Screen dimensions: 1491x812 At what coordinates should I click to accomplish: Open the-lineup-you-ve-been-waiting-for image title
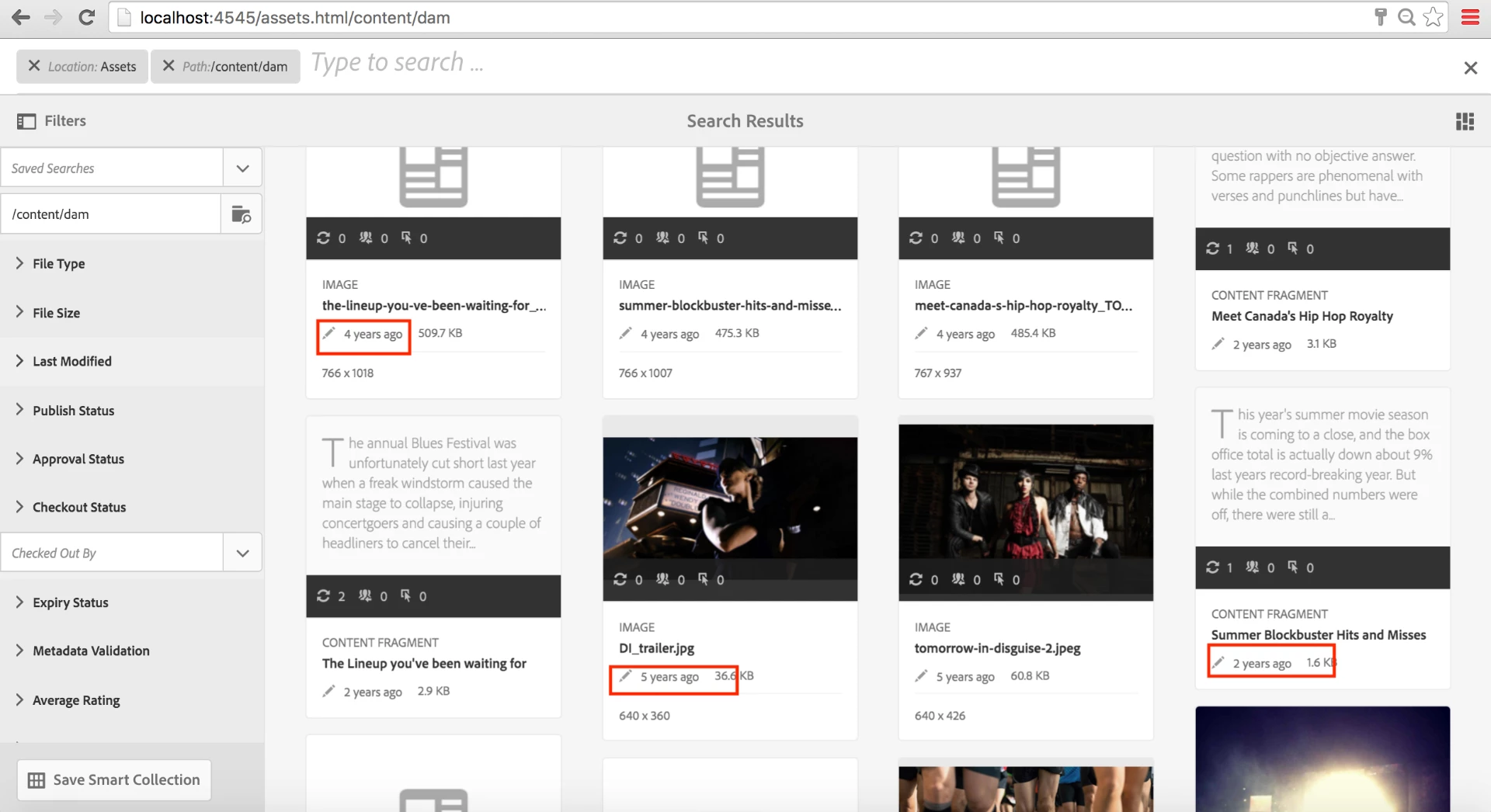tap(434, 306)
